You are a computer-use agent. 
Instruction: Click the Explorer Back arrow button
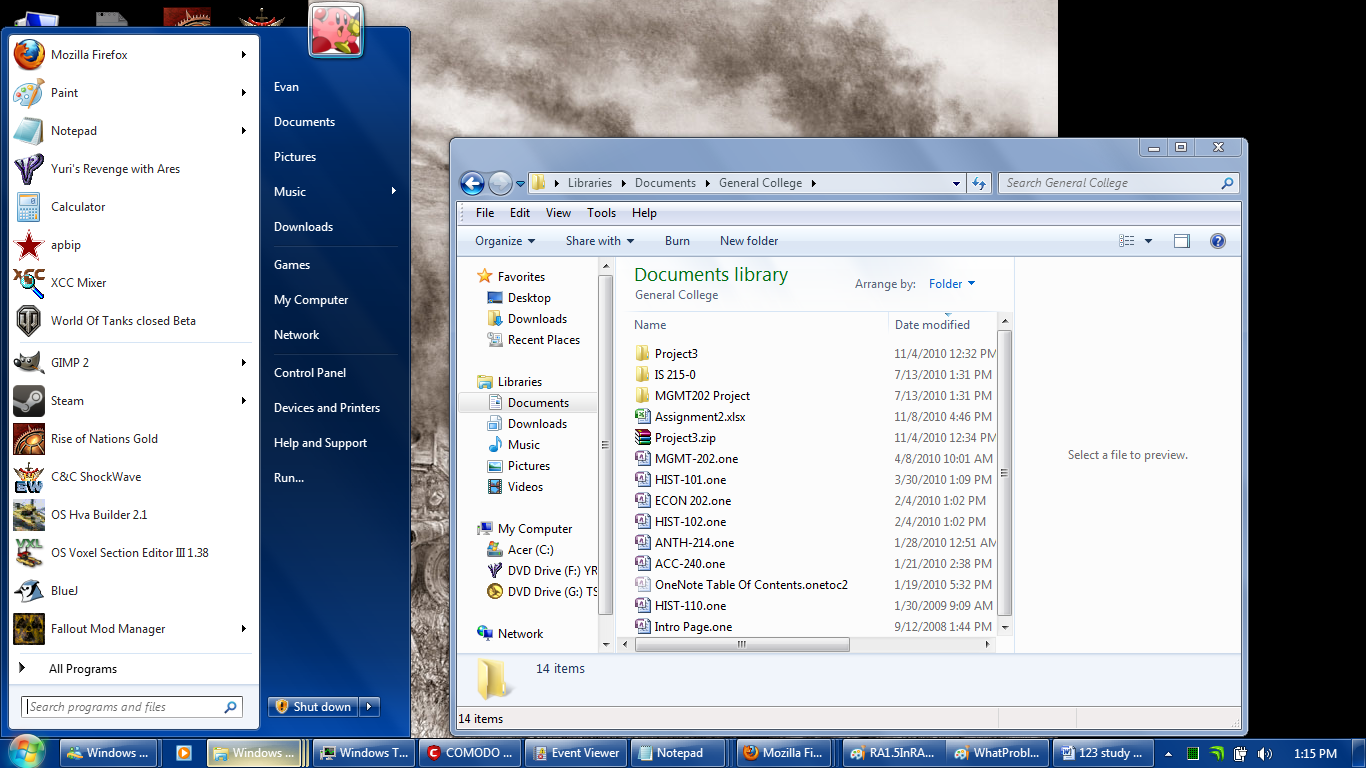tap(472, 183)
